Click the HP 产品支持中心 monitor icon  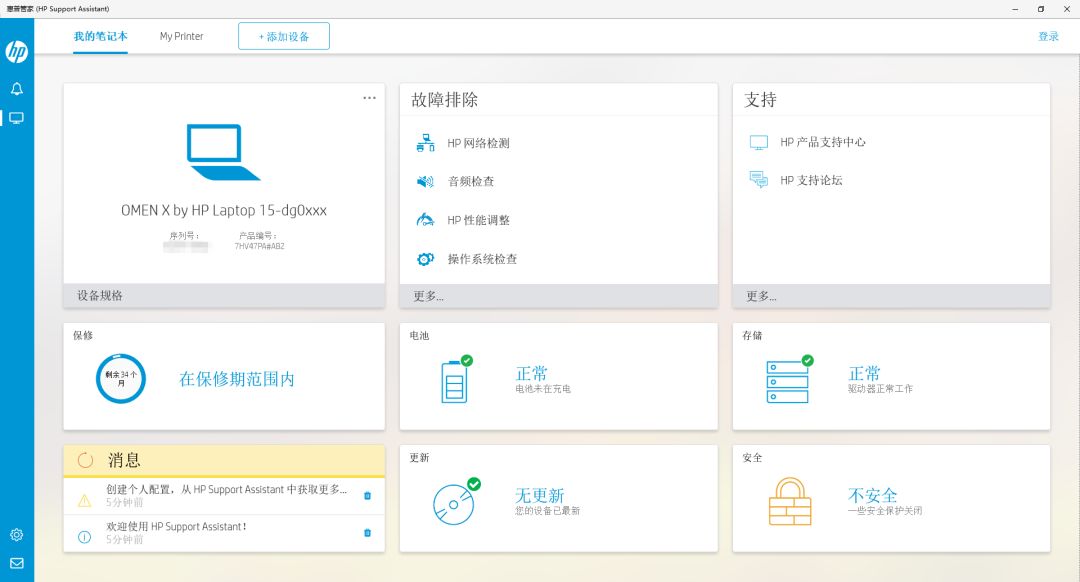[758, 143]
